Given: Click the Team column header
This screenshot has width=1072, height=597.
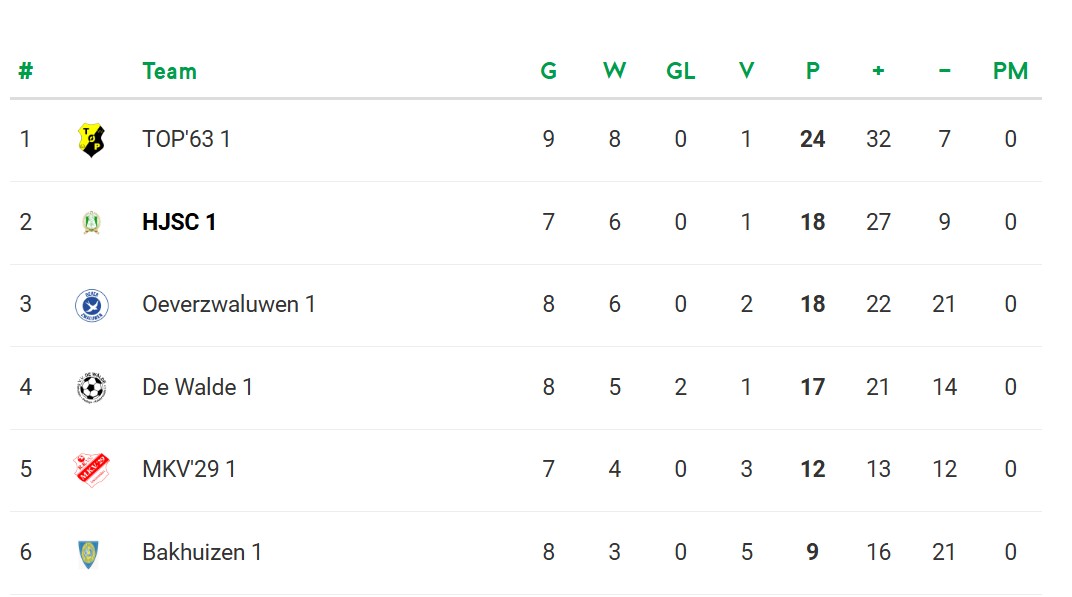Looking at the screenshot, I should click(169, 71).
